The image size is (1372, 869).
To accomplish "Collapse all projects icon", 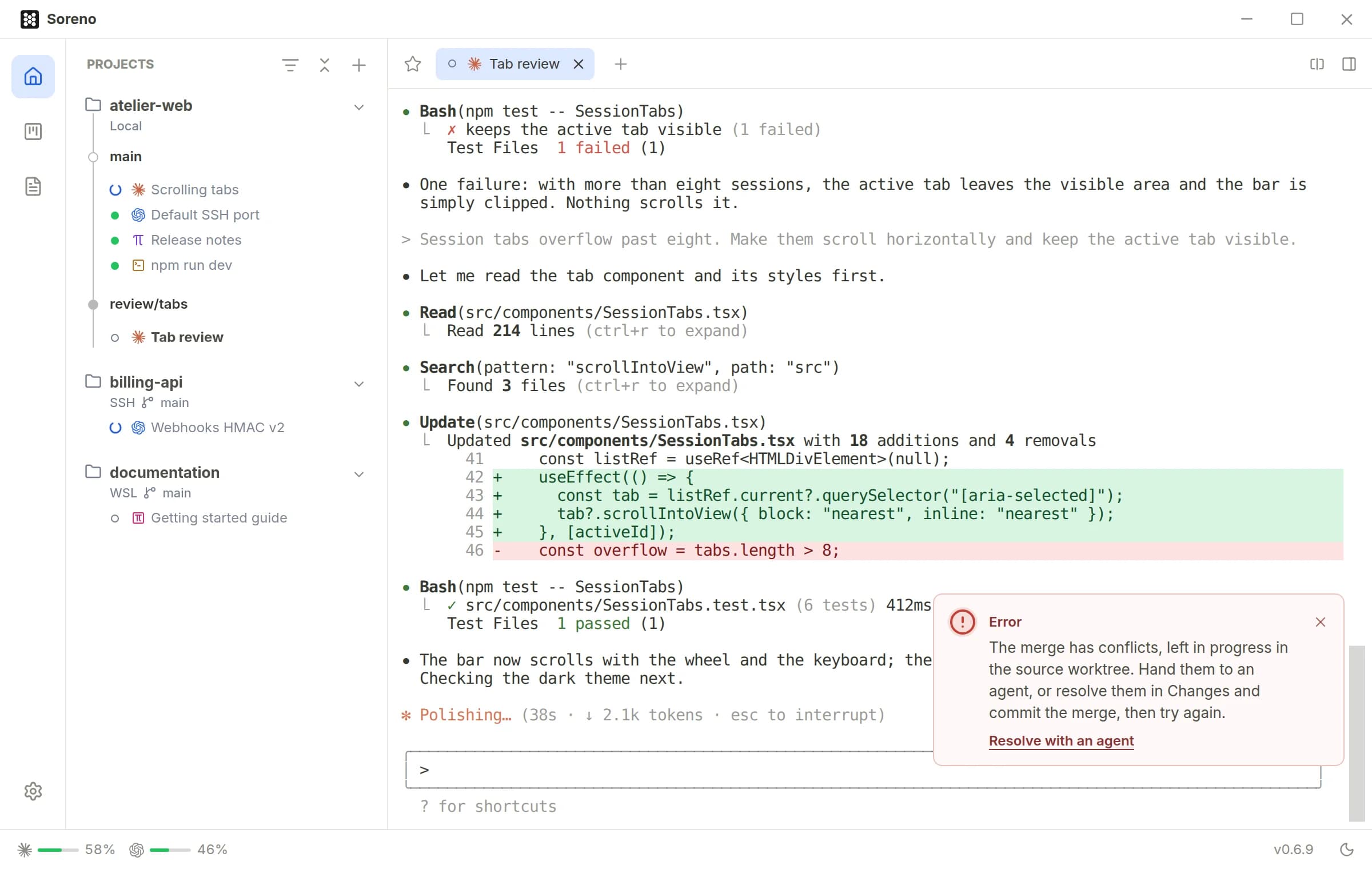I will pyautogui.click(x=325, y=65).
